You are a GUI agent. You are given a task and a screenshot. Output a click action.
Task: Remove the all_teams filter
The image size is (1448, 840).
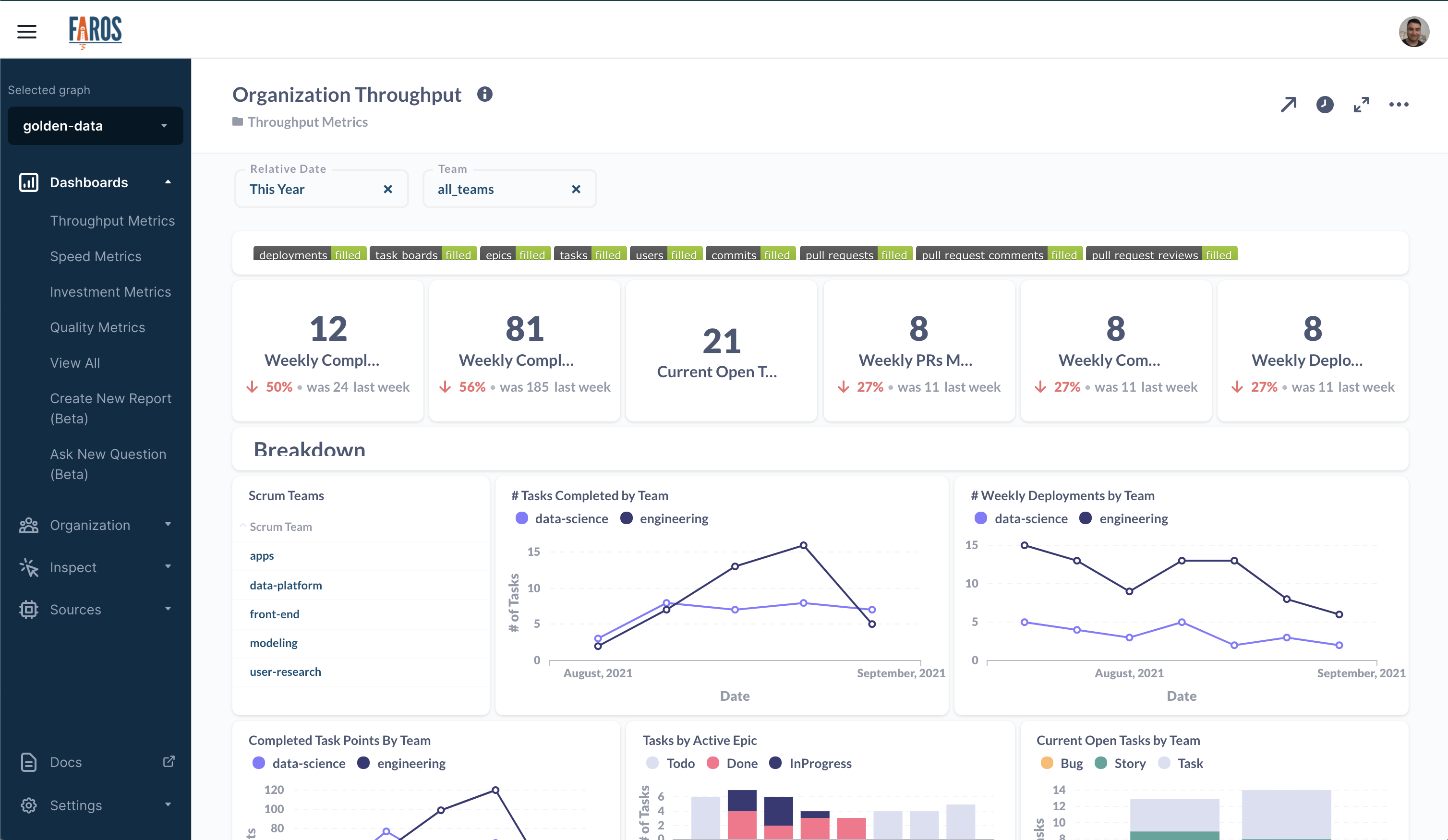576,189
